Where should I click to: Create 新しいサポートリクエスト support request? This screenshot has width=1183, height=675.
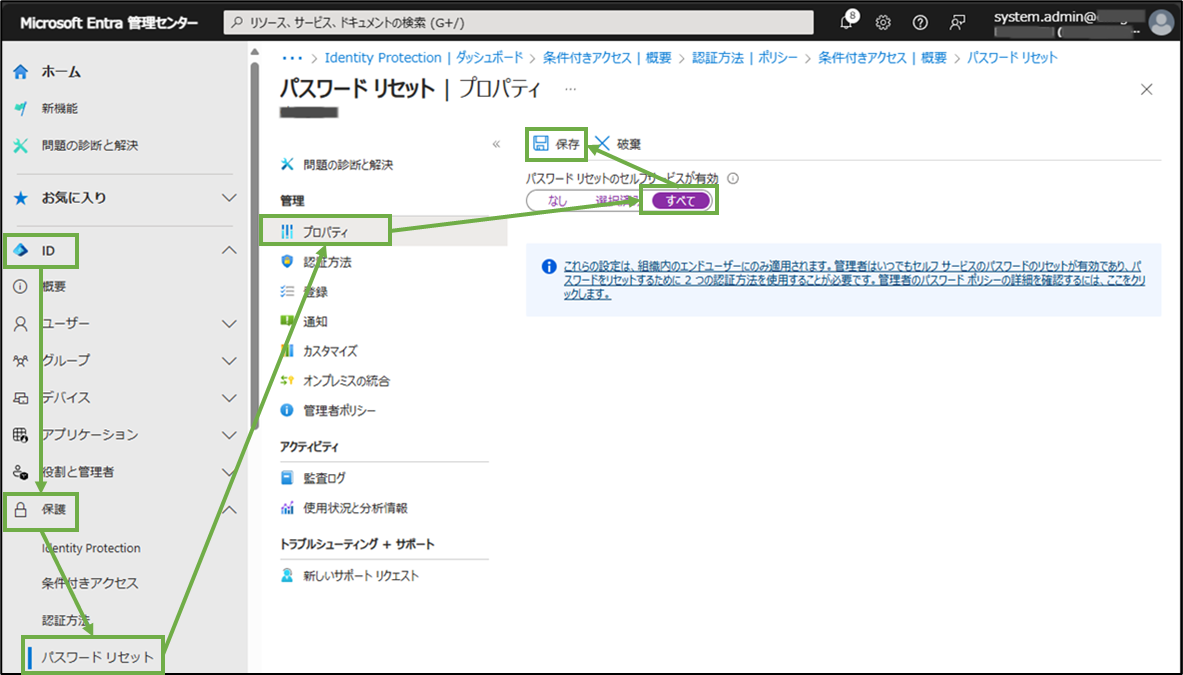(361, 575)
